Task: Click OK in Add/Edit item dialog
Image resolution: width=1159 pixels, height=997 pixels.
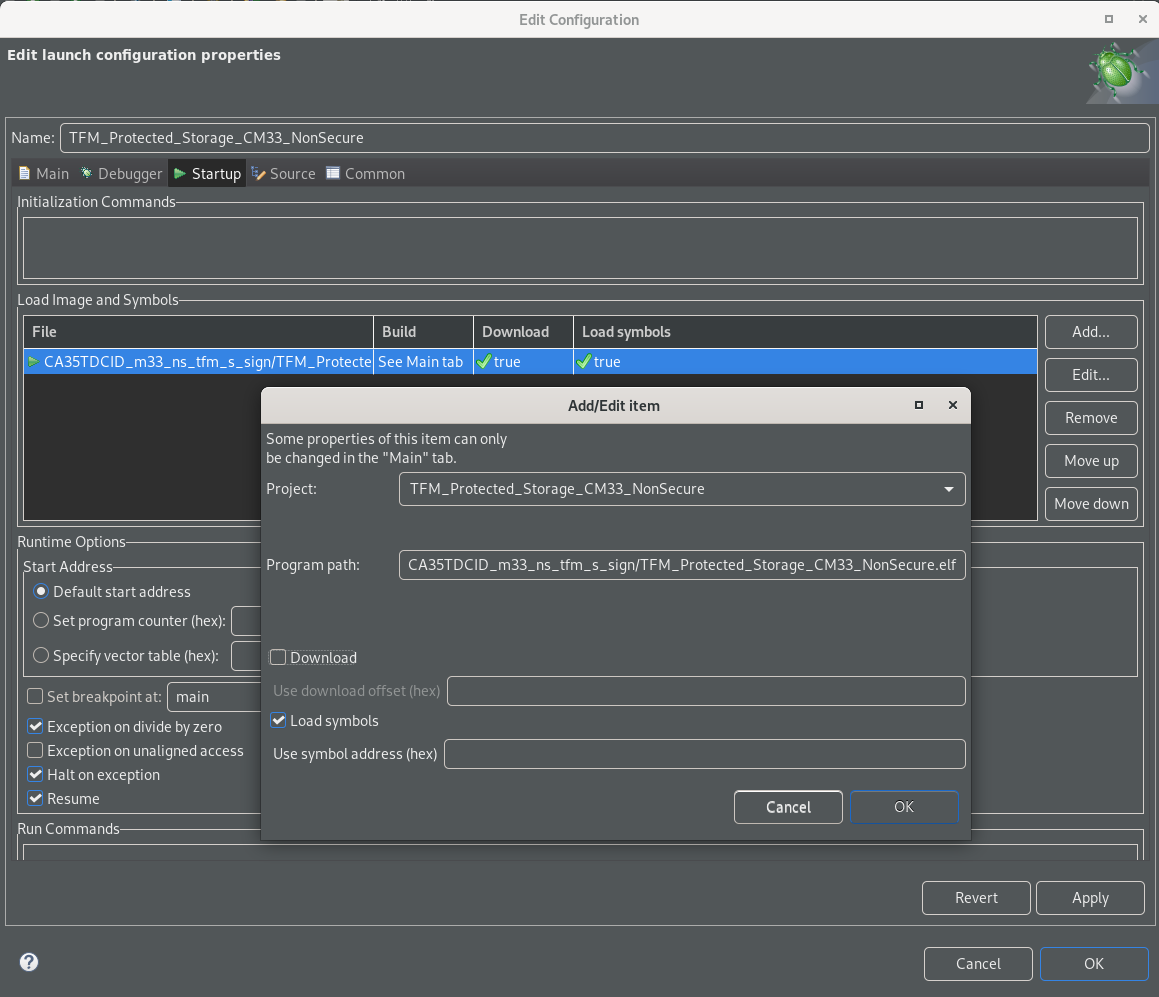Action: point(904,807)
